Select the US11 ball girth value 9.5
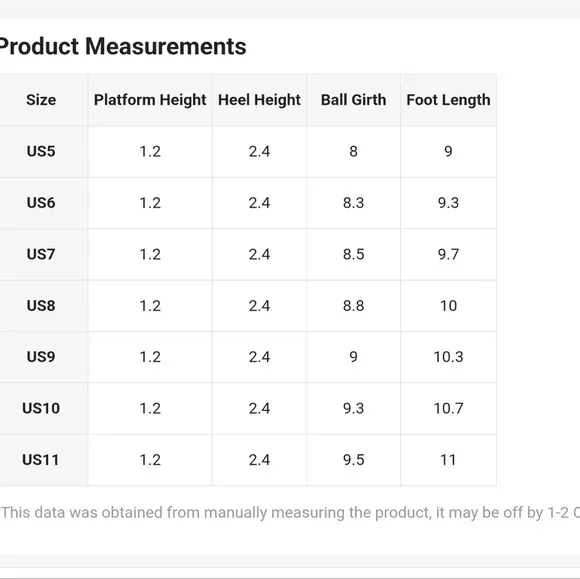The image size is (580, 579). click(353, 460)
